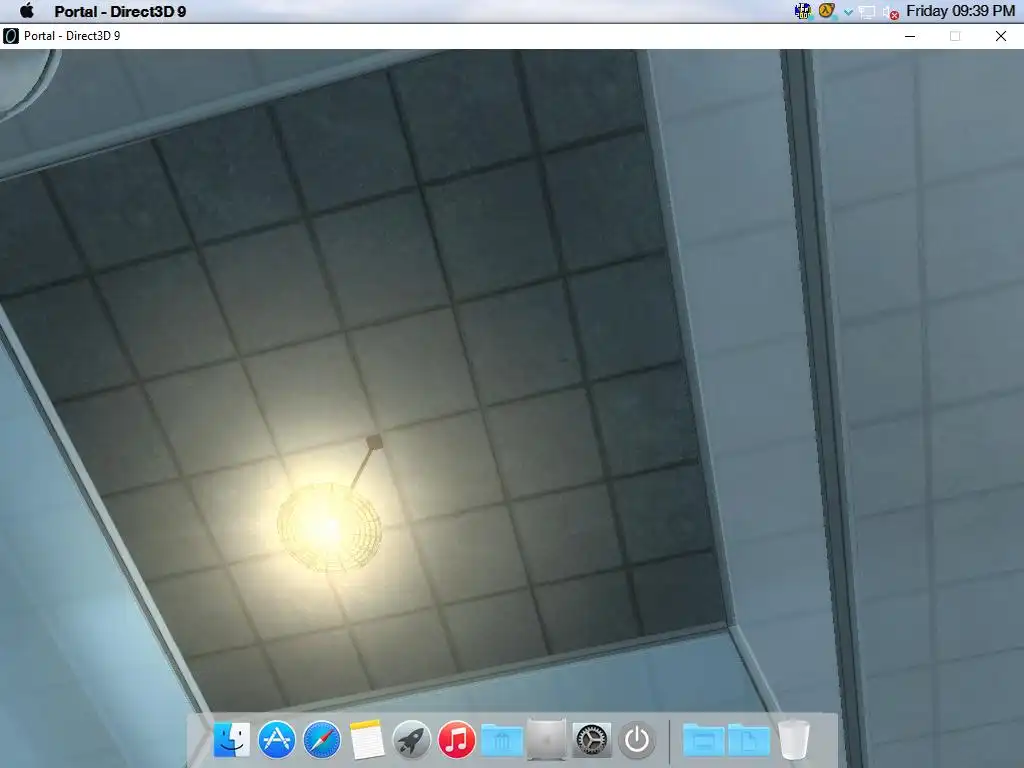Click the Portal window title icon
Image resolution: width=1024 pixels, height=768 pixels.
click(10, 36)
